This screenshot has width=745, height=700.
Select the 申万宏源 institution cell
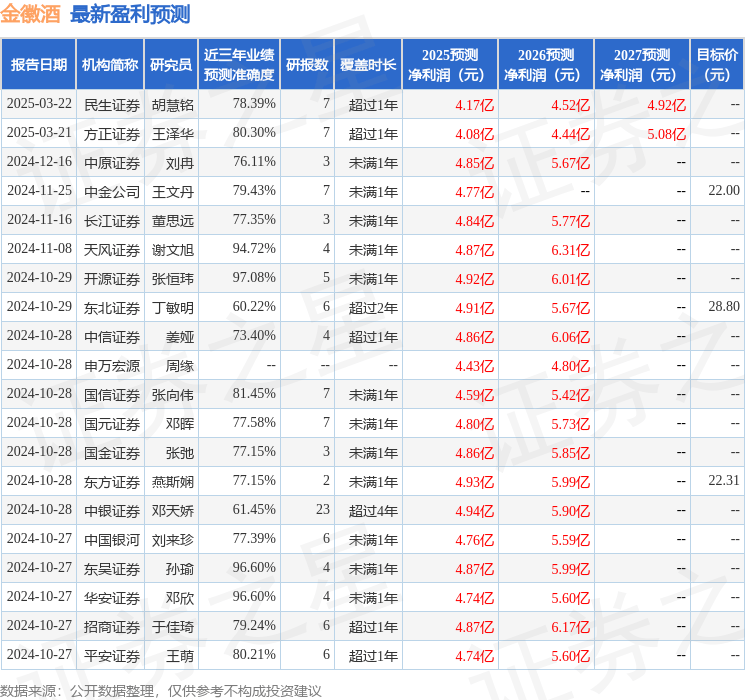click(x=112, y=365)
